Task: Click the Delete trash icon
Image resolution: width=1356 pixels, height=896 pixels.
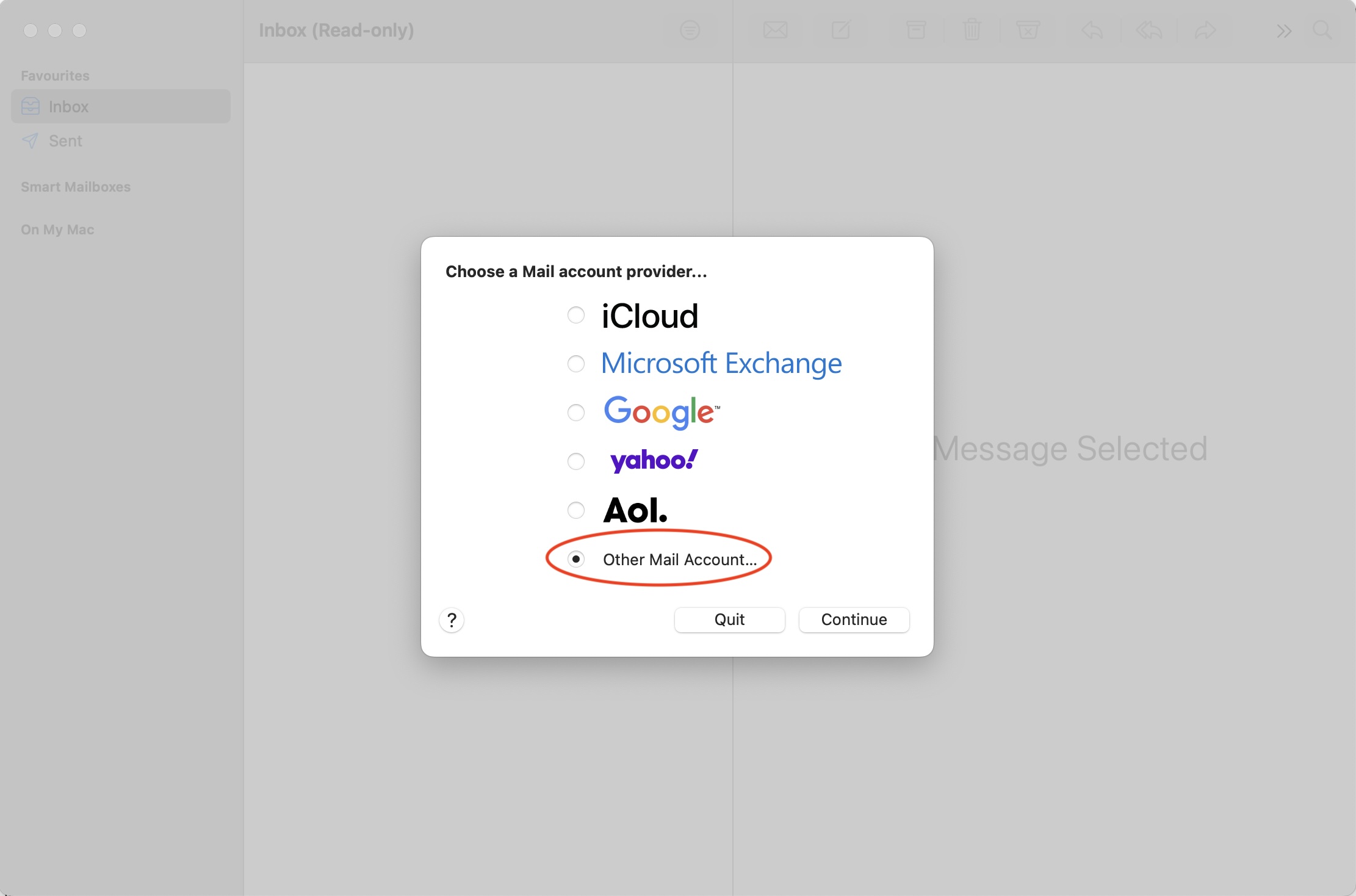Action: tap(972, 30)
